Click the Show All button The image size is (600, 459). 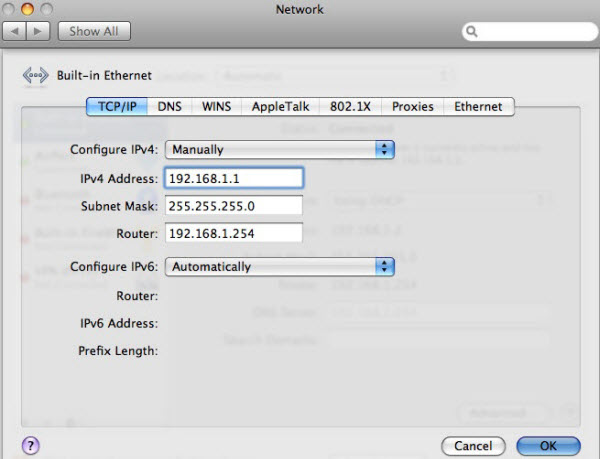pyautogui.click(x=94, y=31)
